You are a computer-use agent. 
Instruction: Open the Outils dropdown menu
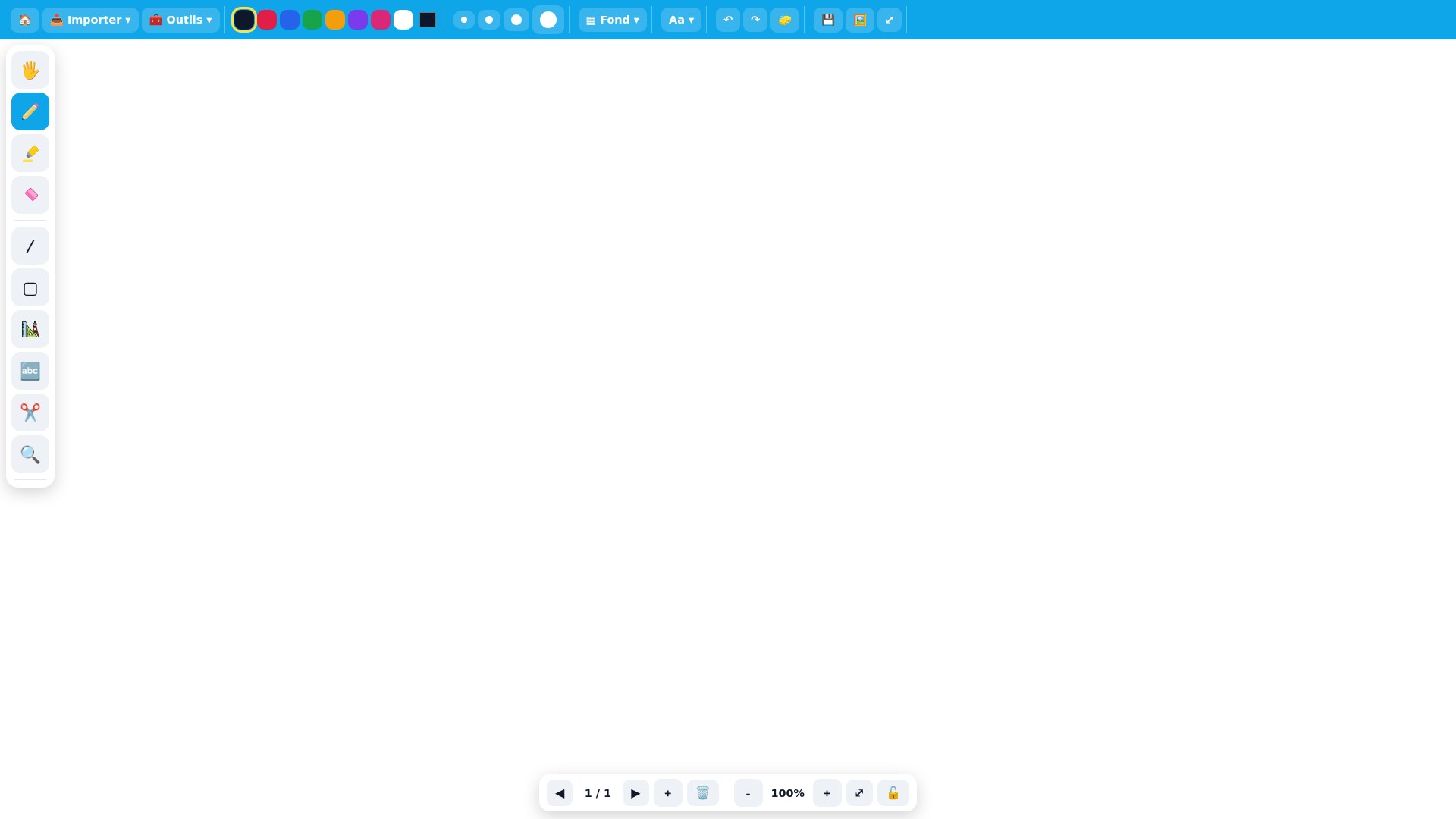[x=180, y=20]
